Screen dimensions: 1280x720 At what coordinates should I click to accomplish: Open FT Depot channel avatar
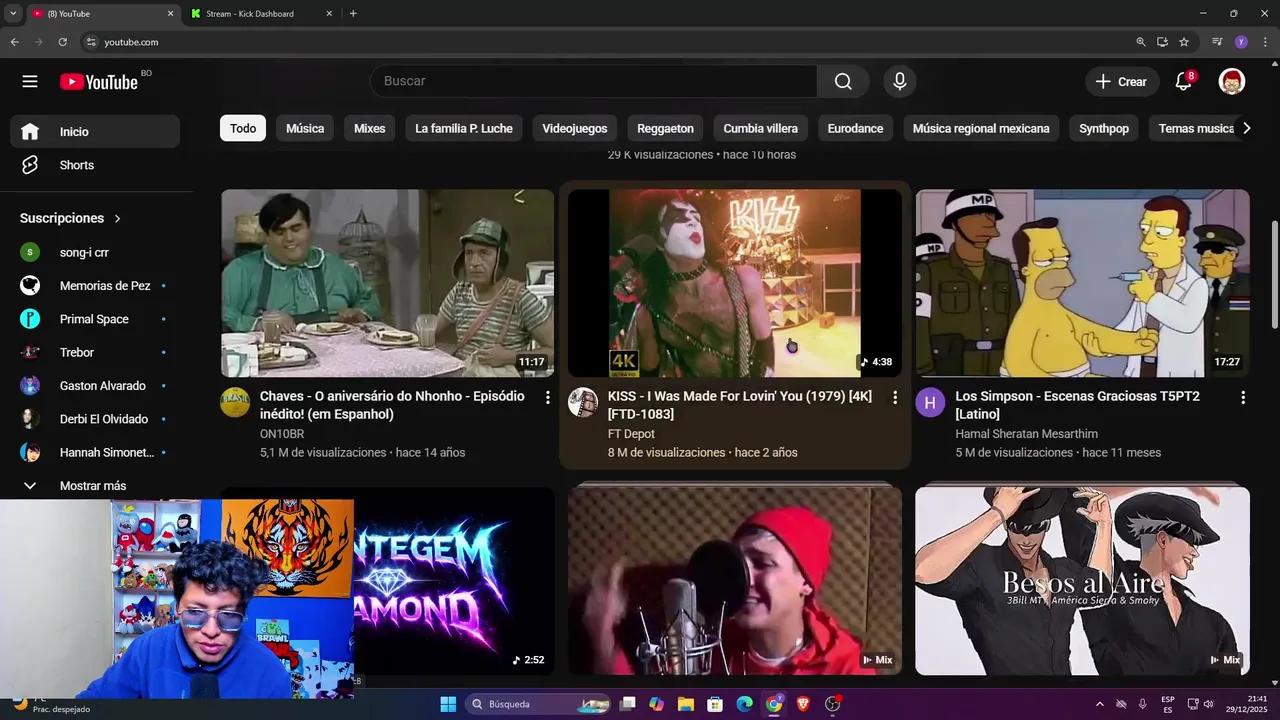click(583, 402)
